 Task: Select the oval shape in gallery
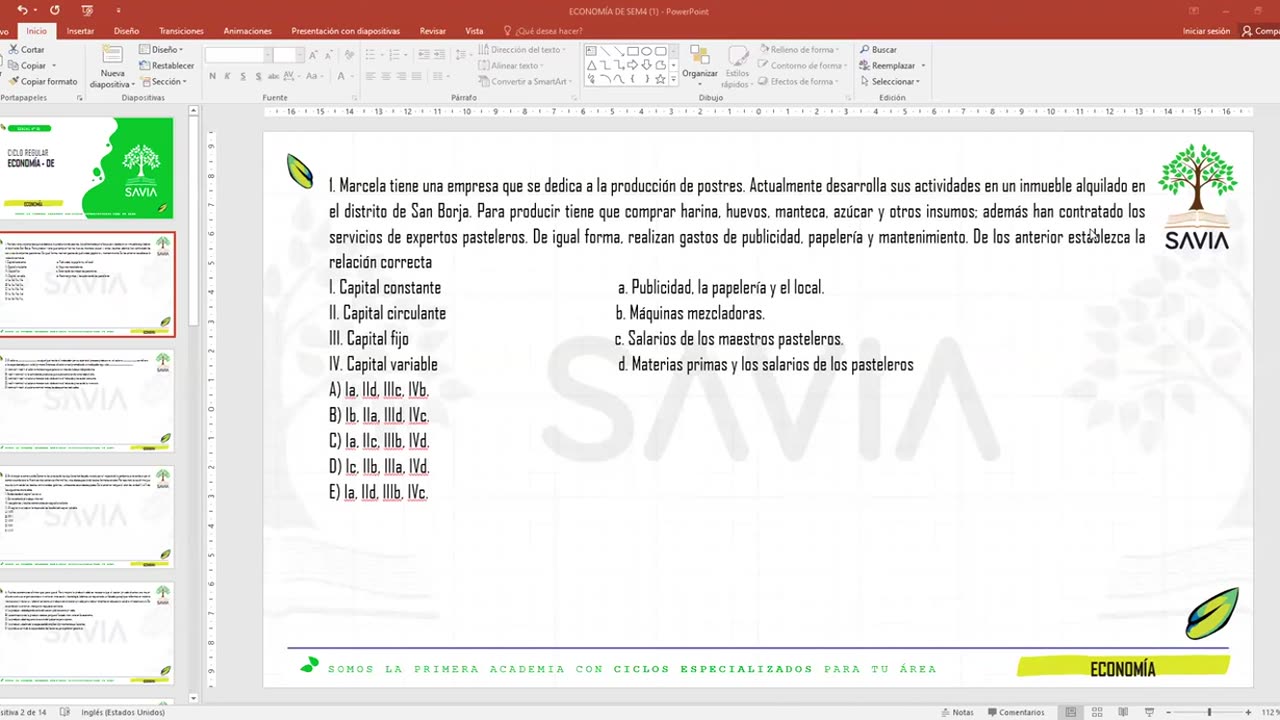pos(647,51)
